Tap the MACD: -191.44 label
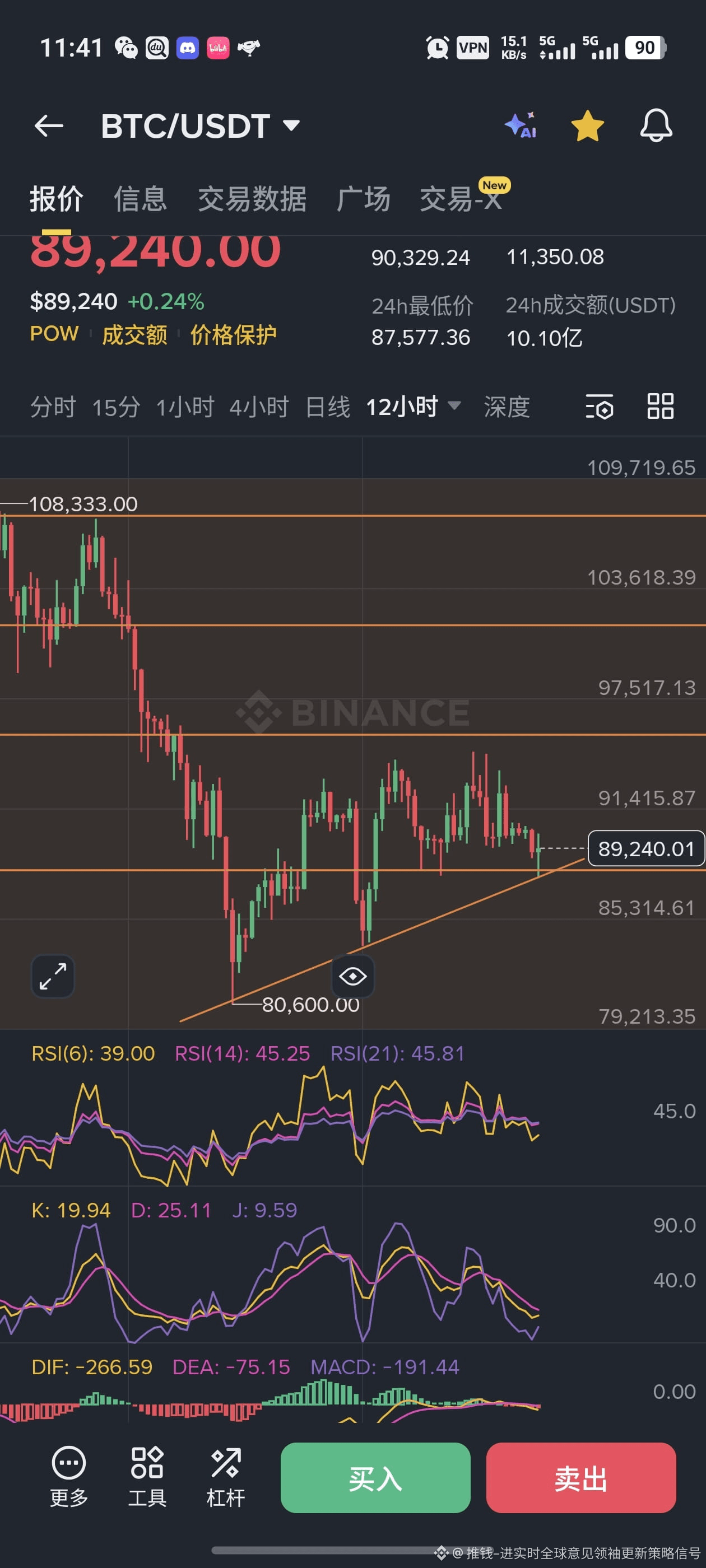This screenshot has width=706, height=1568. click(385, 1366)
